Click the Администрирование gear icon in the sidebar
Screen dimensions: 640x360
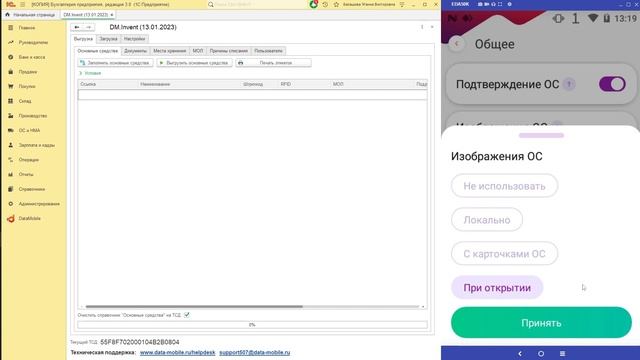point(11,204)
